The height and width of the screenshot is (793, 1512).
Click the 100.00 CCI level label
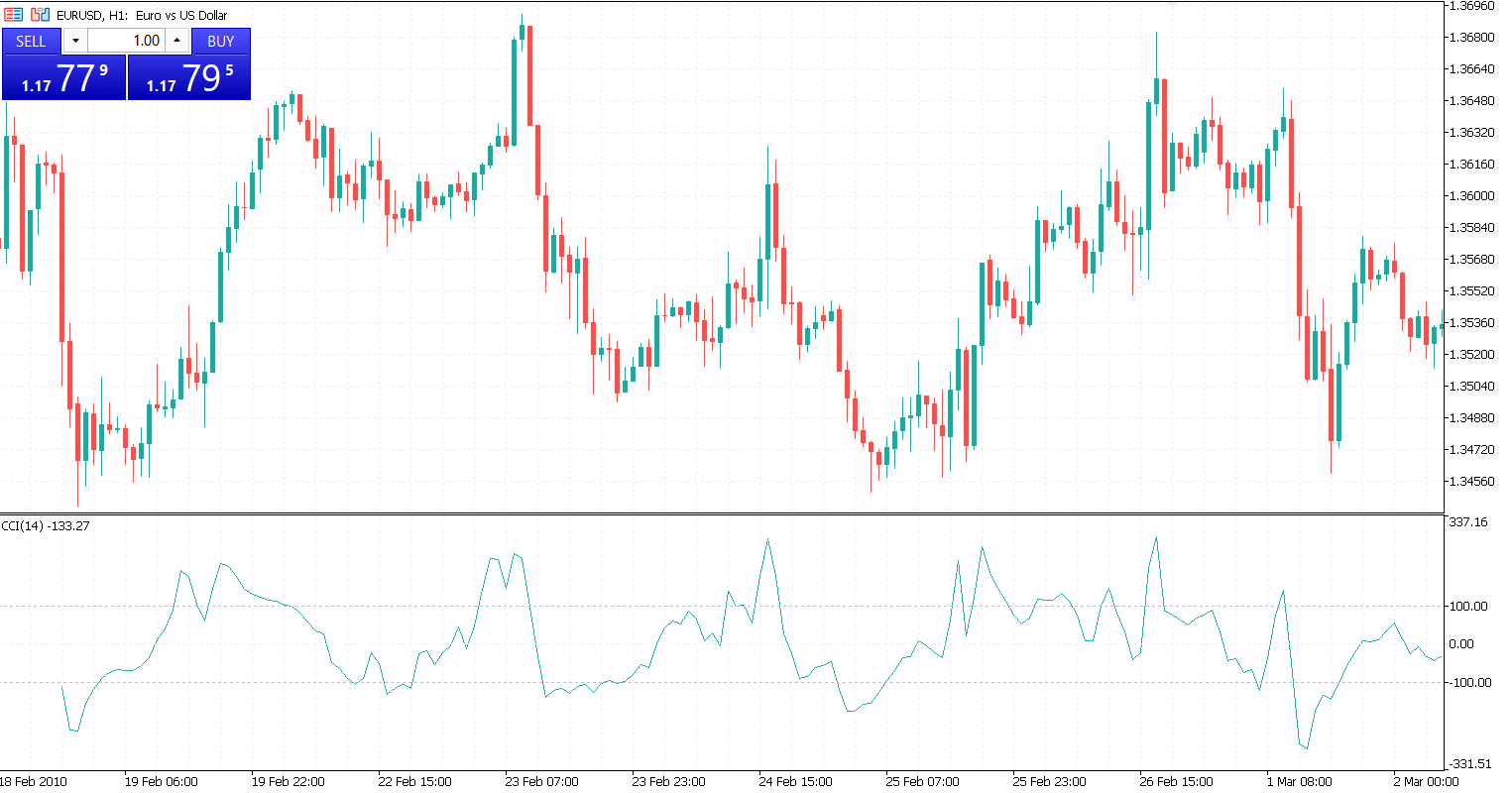[1468, 607]
